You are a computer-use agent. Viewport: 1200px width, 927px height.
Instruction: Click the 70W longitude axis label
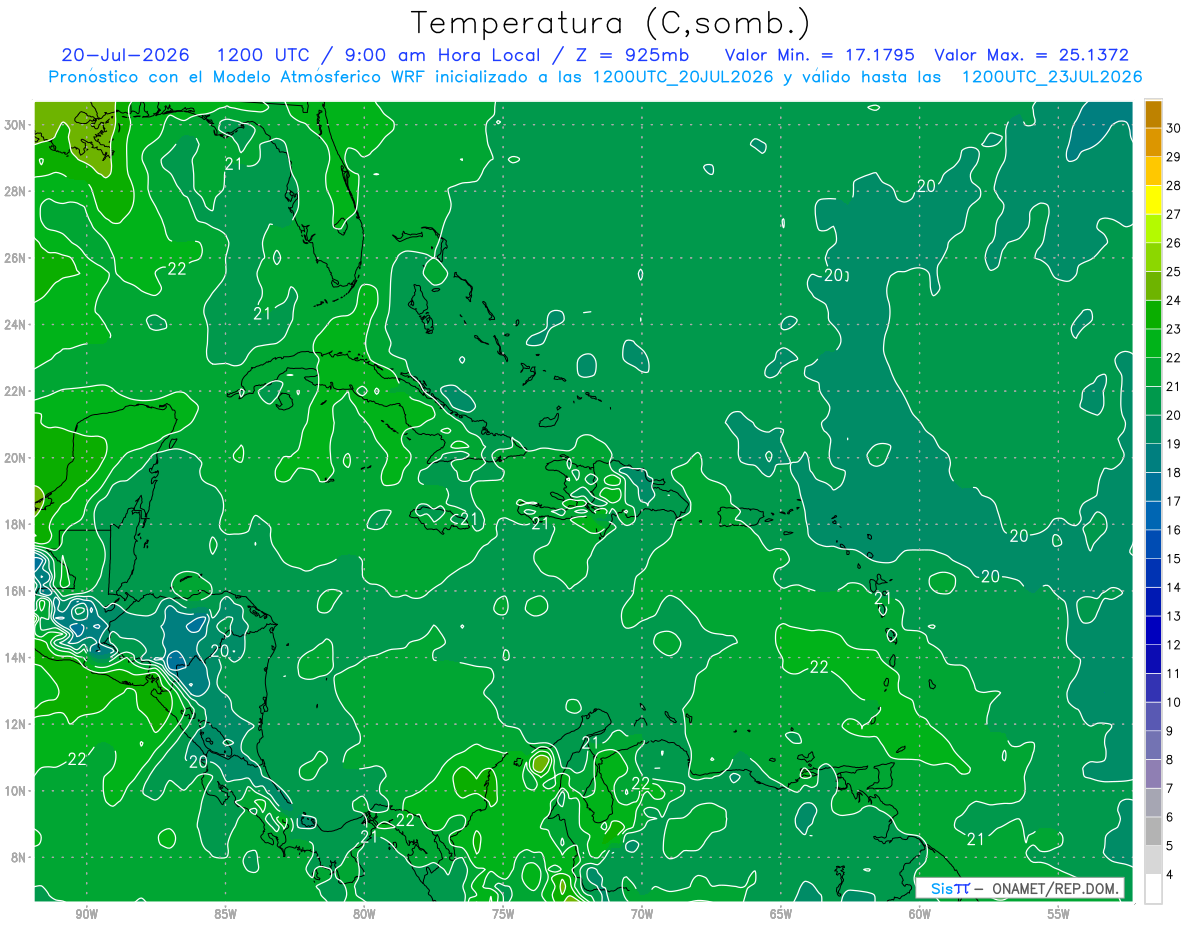pyautogui.click(x=642, y=914)
